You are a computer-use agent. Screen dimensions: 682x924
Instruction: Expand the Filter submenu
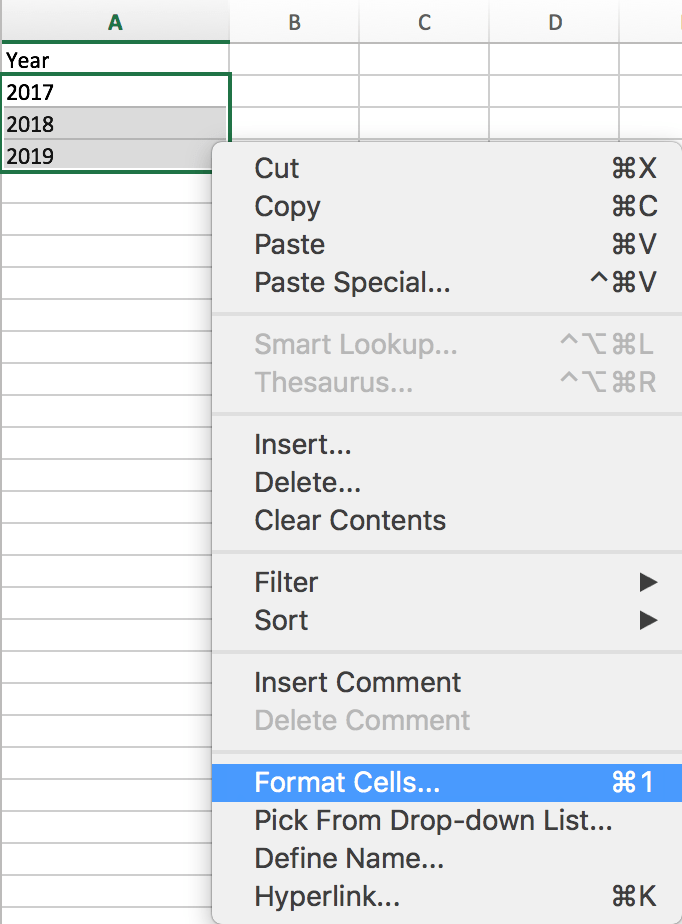286,582
